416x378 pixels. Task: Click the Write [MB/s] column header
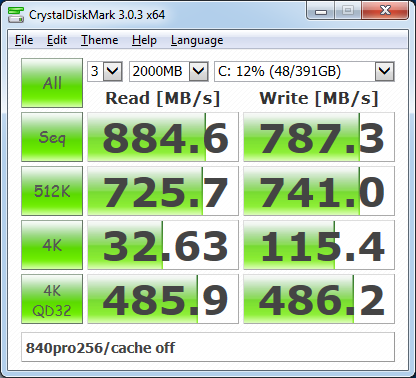pos(319,99)
